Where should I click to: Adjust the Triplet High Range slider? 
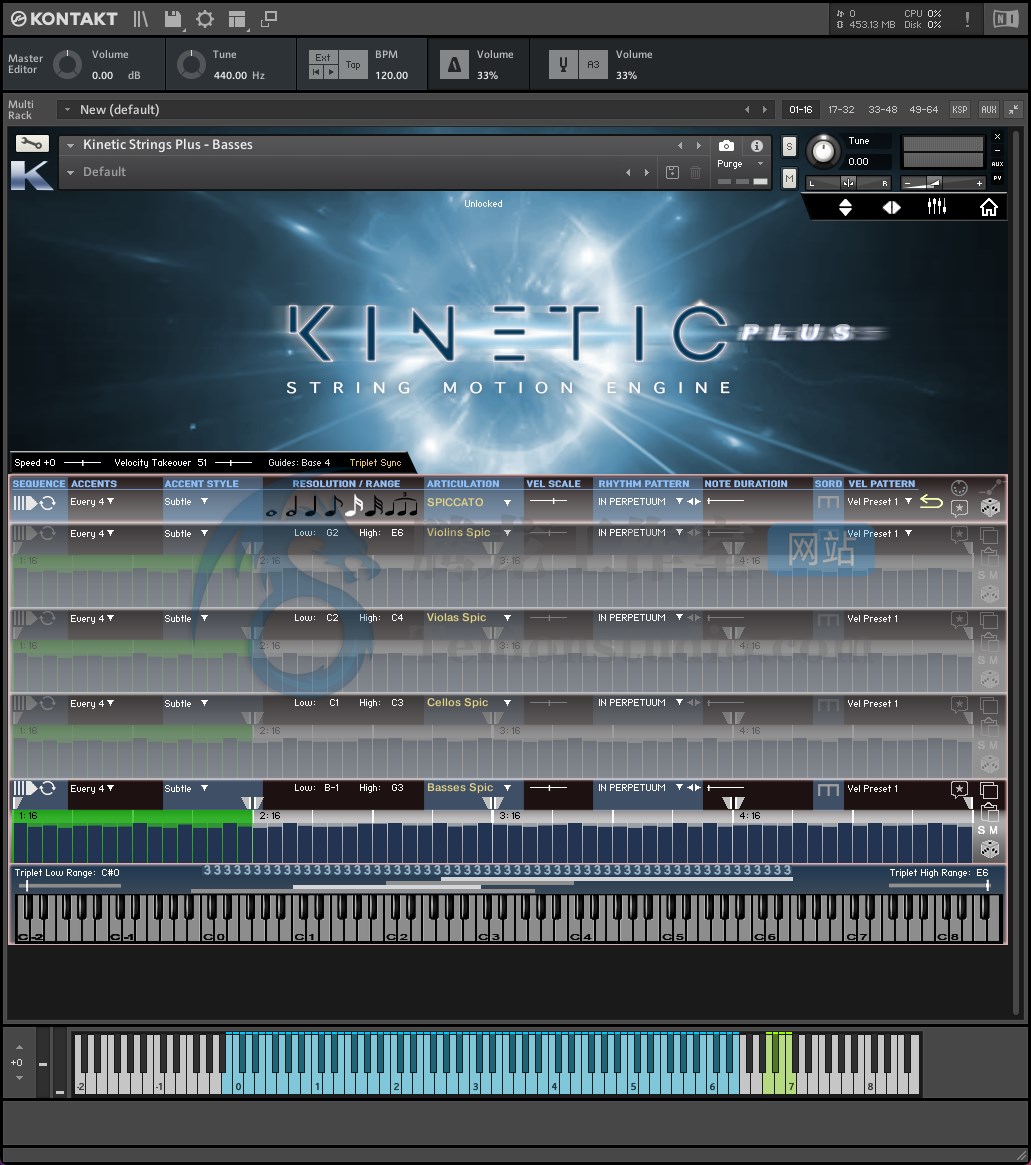[x=939, y=885]
